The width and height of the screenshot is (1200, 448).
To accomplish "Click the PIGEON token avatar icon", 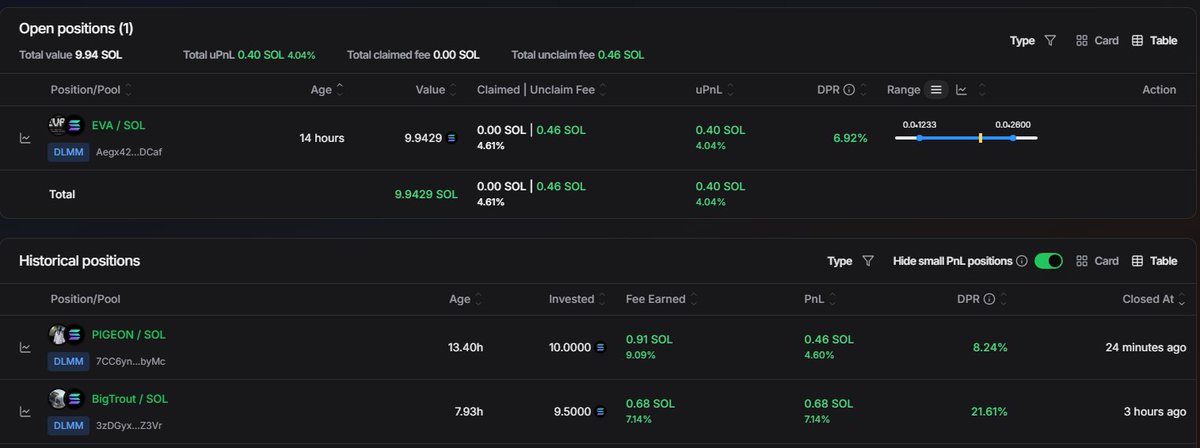I will [x=57, y=335].
